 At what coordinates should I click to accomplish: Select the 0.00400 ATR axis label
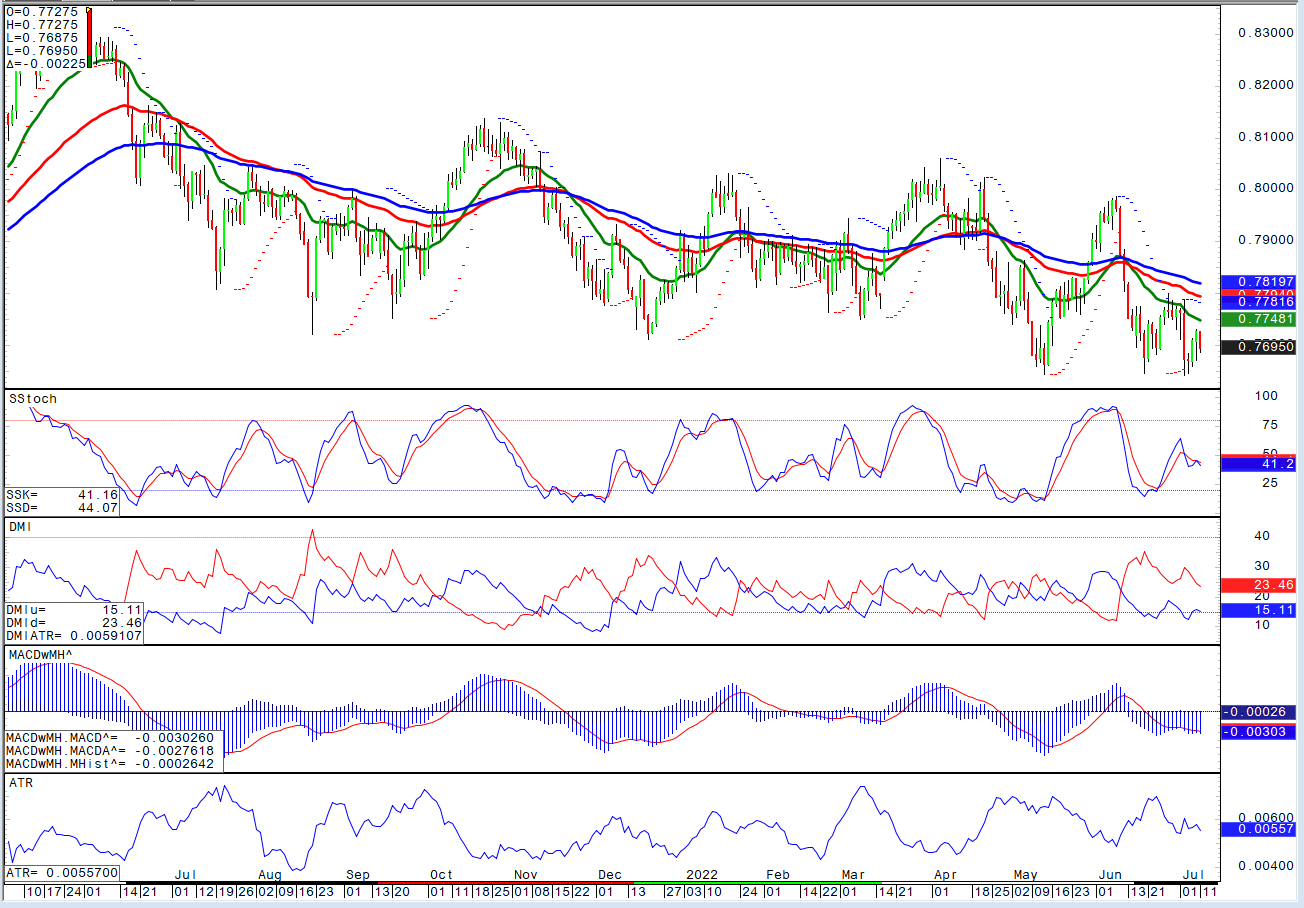point(1265,866)
